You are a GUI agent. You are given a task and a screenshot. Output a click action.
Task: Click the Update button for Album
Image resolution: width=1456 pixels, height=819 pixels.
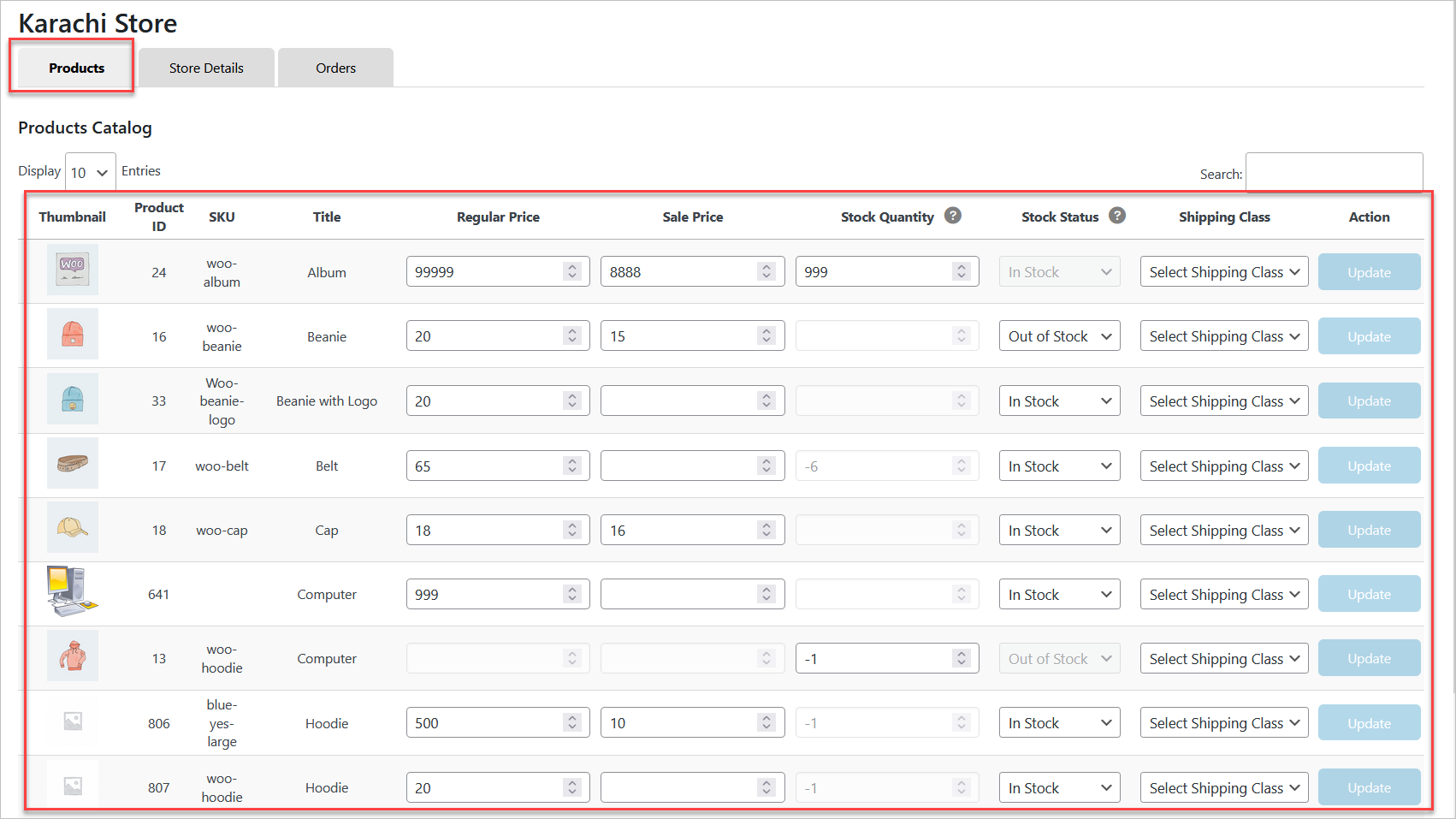tap(1369, 271)
